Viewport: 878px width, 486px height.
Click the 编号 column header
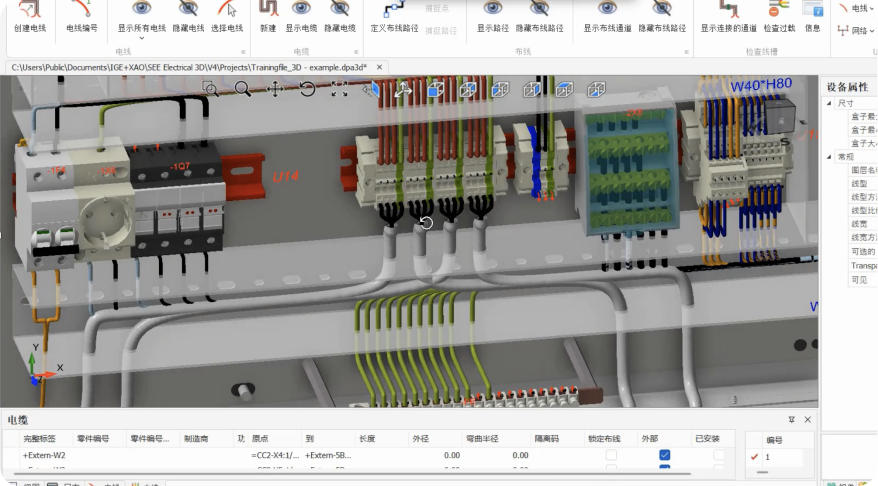tap(774, 440)
